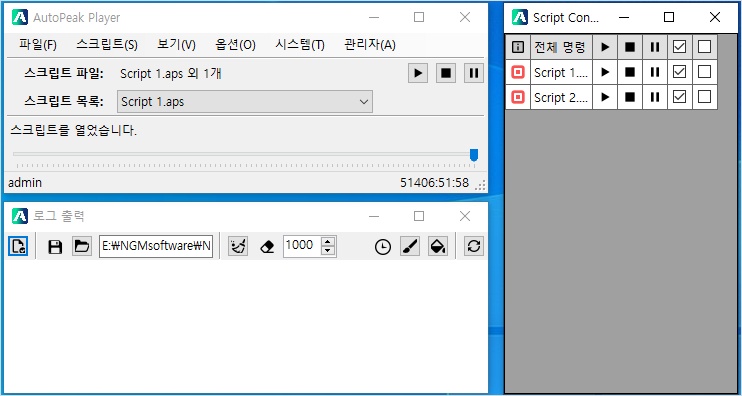Stop Script 1 in Script Control
Image resolution: width=742 pixels, height=396 pixels.
tap(630, 72)
